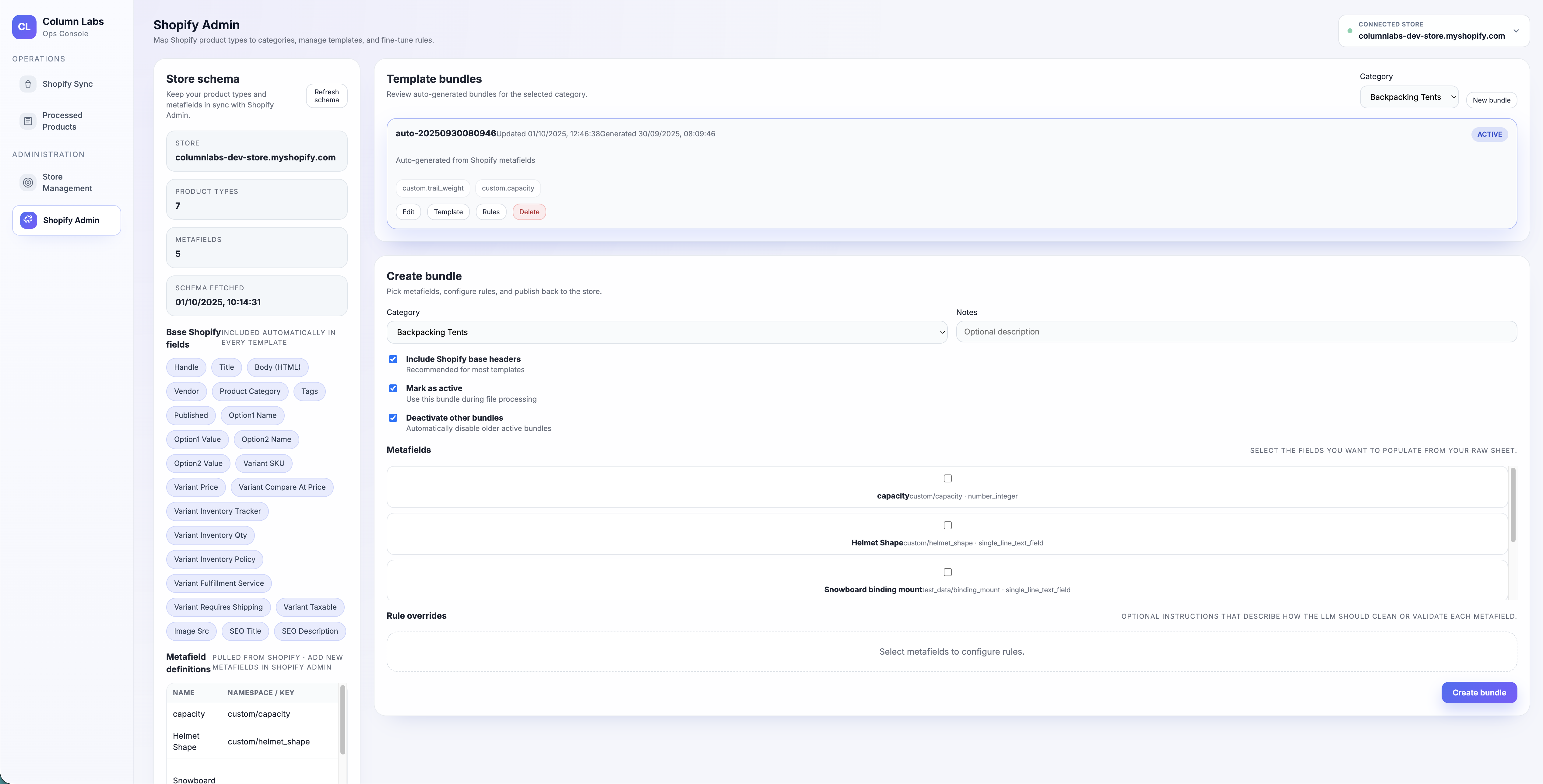Open the Create bundle category selector

[x=667, y=332]
